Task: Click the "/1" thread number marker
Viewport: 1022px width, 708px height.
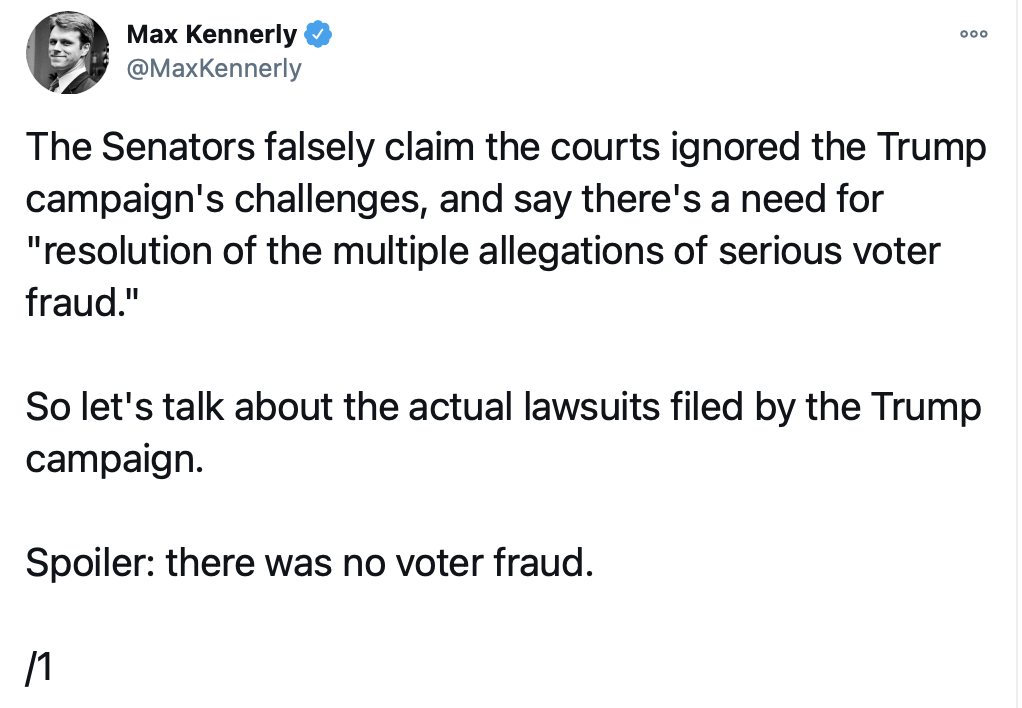Action: 38,666
